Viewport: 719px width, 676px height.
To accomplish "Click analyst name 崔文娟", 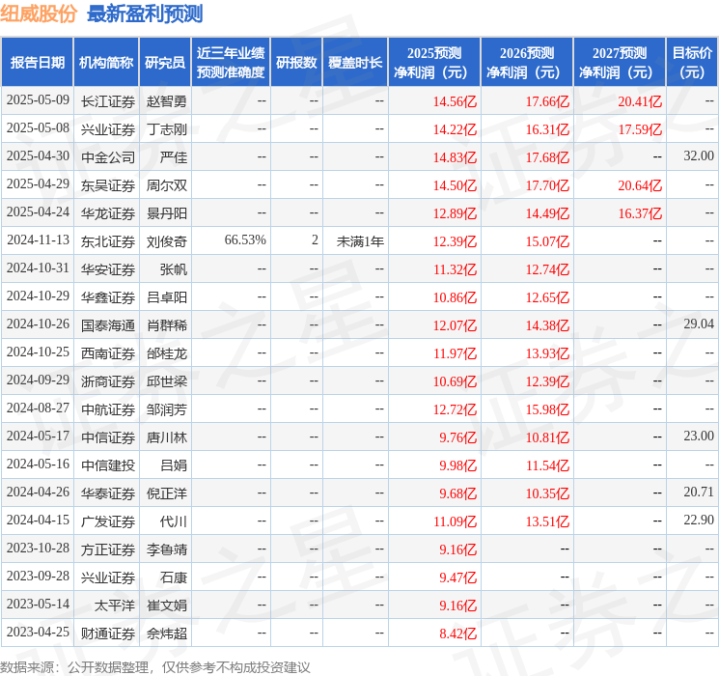I will [x=166, y=605].
